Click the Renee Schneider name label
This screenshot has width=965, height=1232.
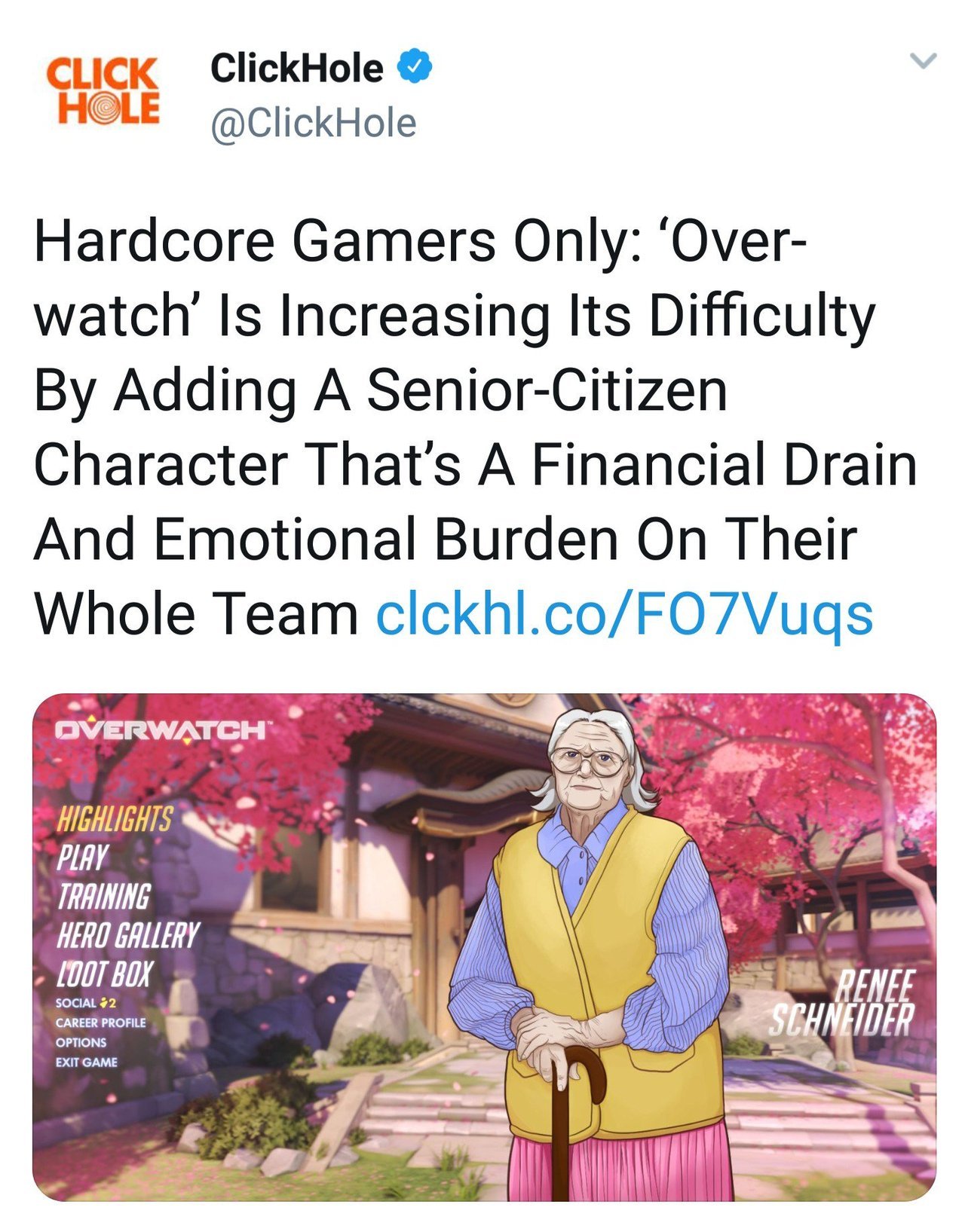click(x=841, y=1001)
